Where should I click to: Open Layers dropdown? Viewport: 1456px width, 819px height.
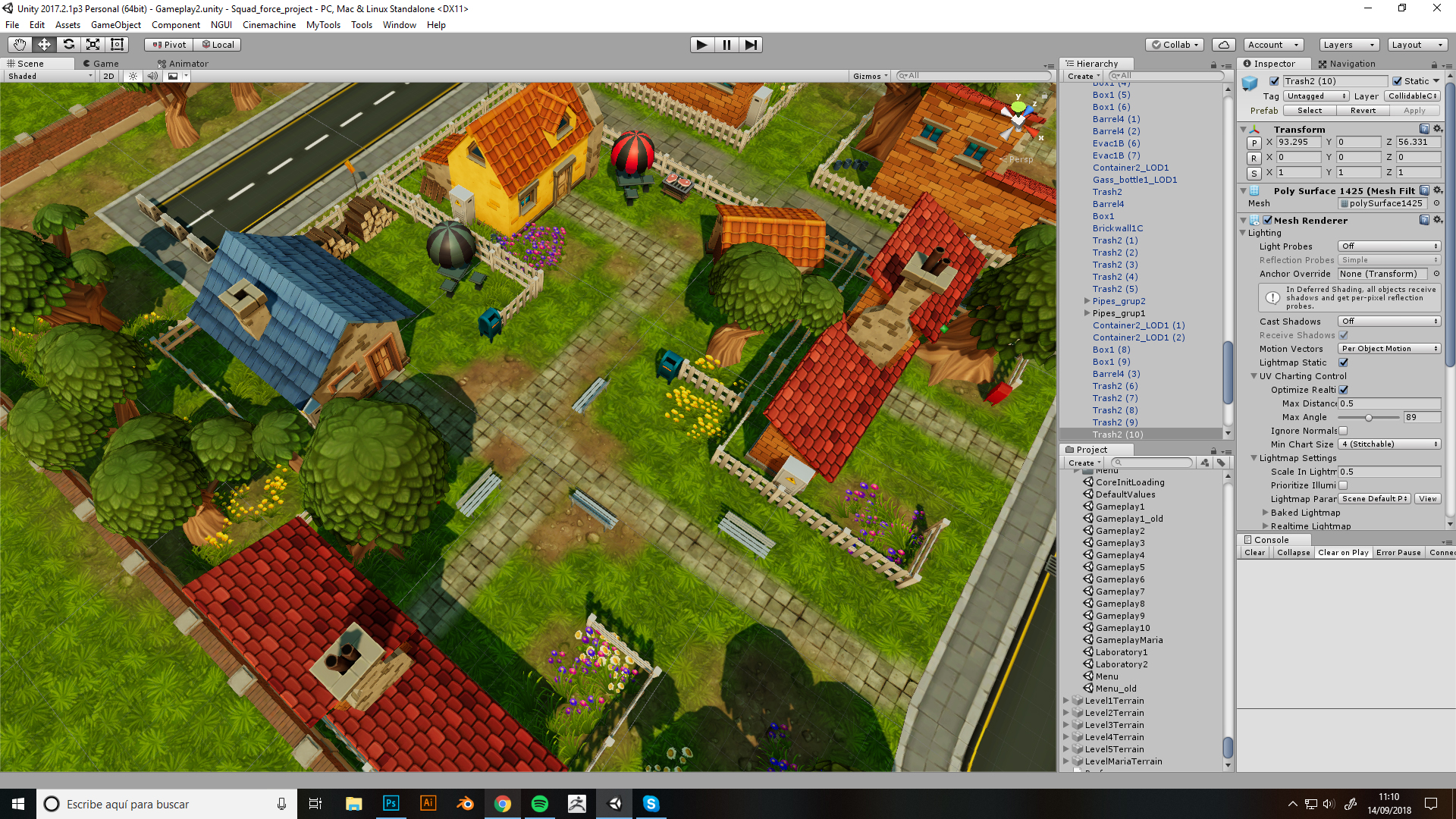[1349, 45]
